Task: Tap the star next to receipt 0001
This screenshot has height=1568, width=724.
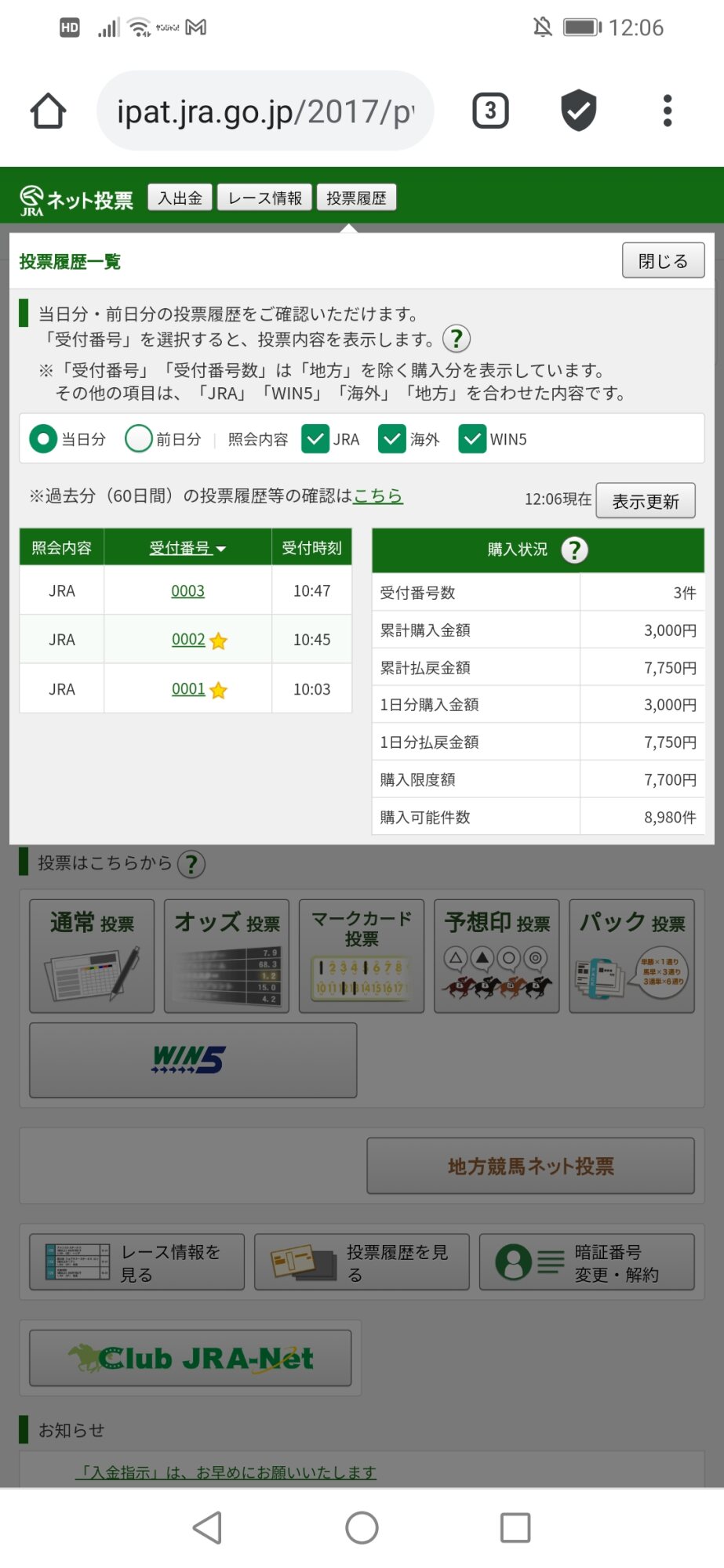Action: [219, 690]
